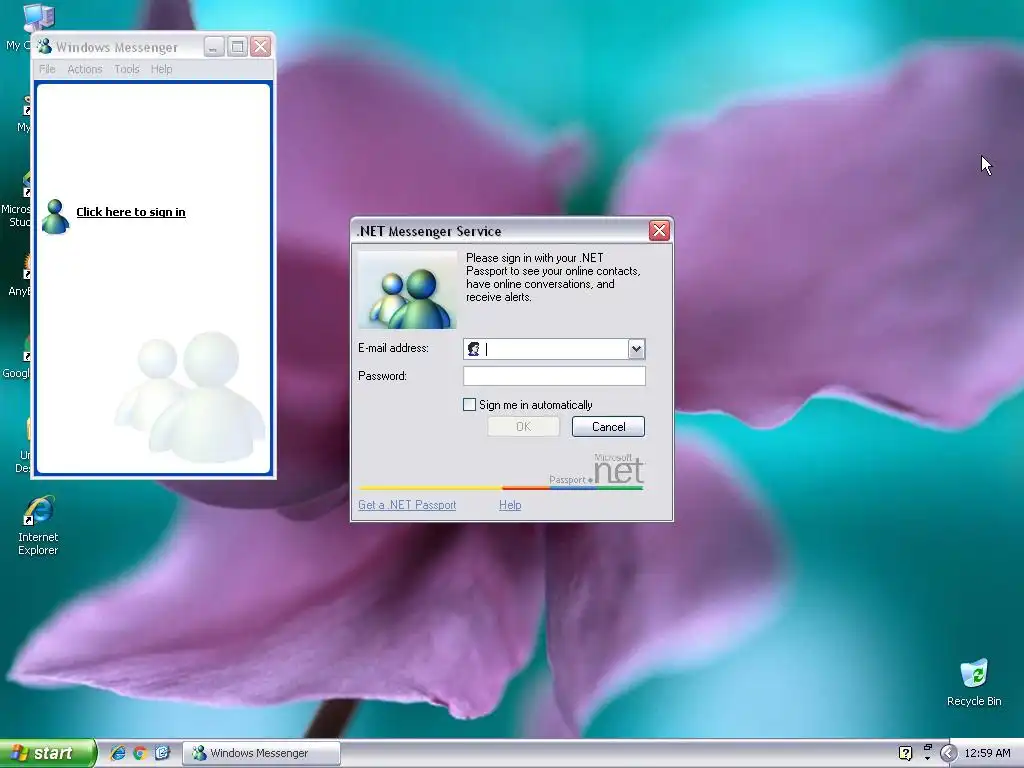1024x768 pixels.
Task: Click the 12:59 AM taskbar clock
Action: point(987,753)
